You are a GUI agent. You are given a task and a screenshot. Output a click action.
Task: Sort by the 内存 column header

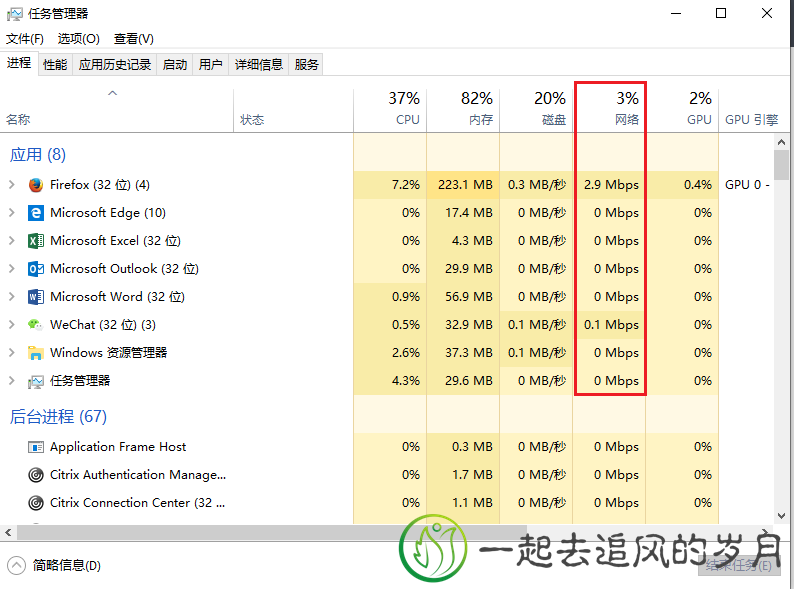click(x=463, y=108)
